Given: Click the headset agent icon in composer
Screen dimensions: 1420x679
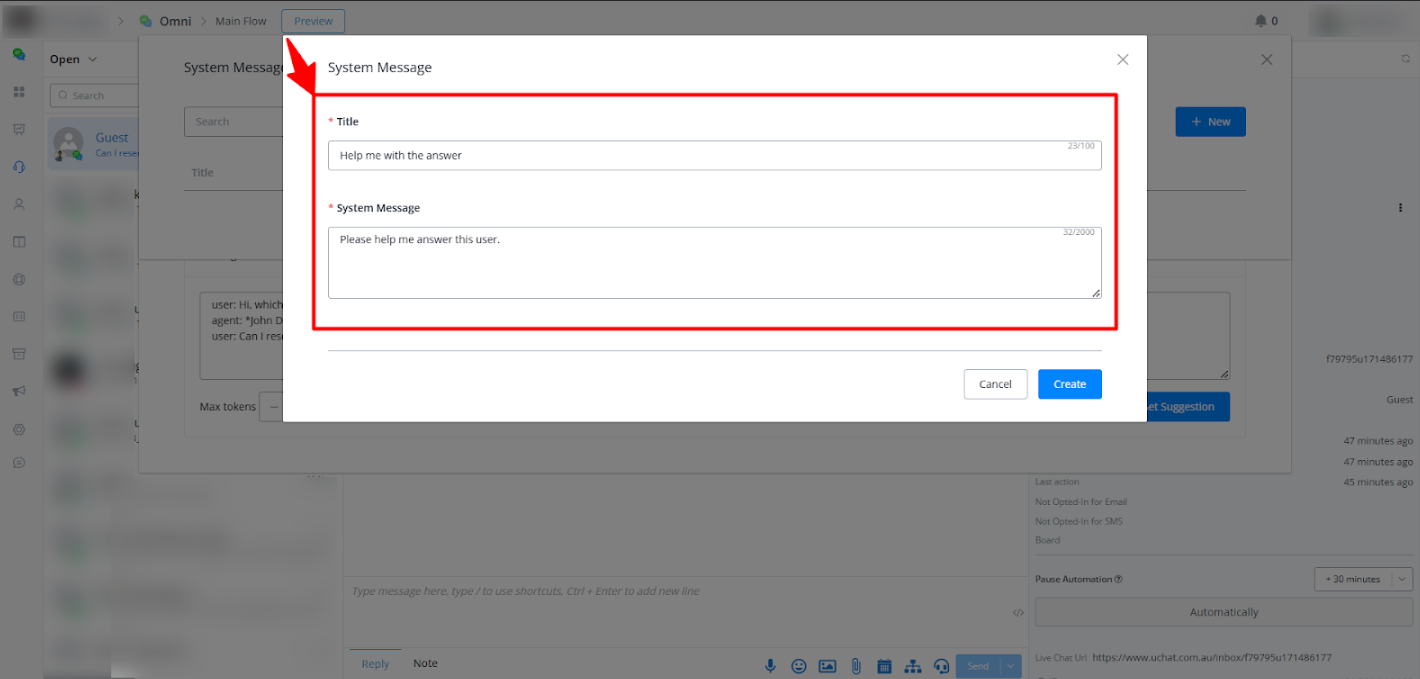Looking at the screenshot, I should tap(941, 666).
